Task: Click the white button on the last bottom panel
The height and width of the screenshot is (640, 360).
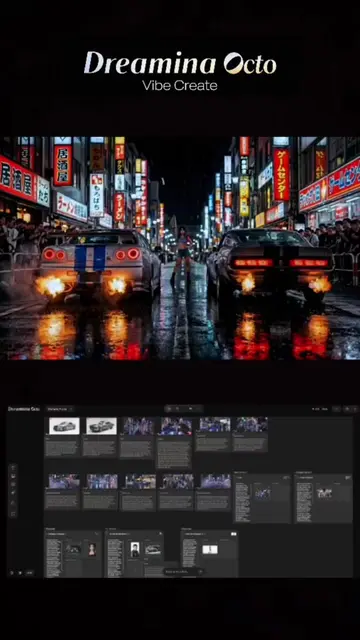Action: [x=233, y=533]
